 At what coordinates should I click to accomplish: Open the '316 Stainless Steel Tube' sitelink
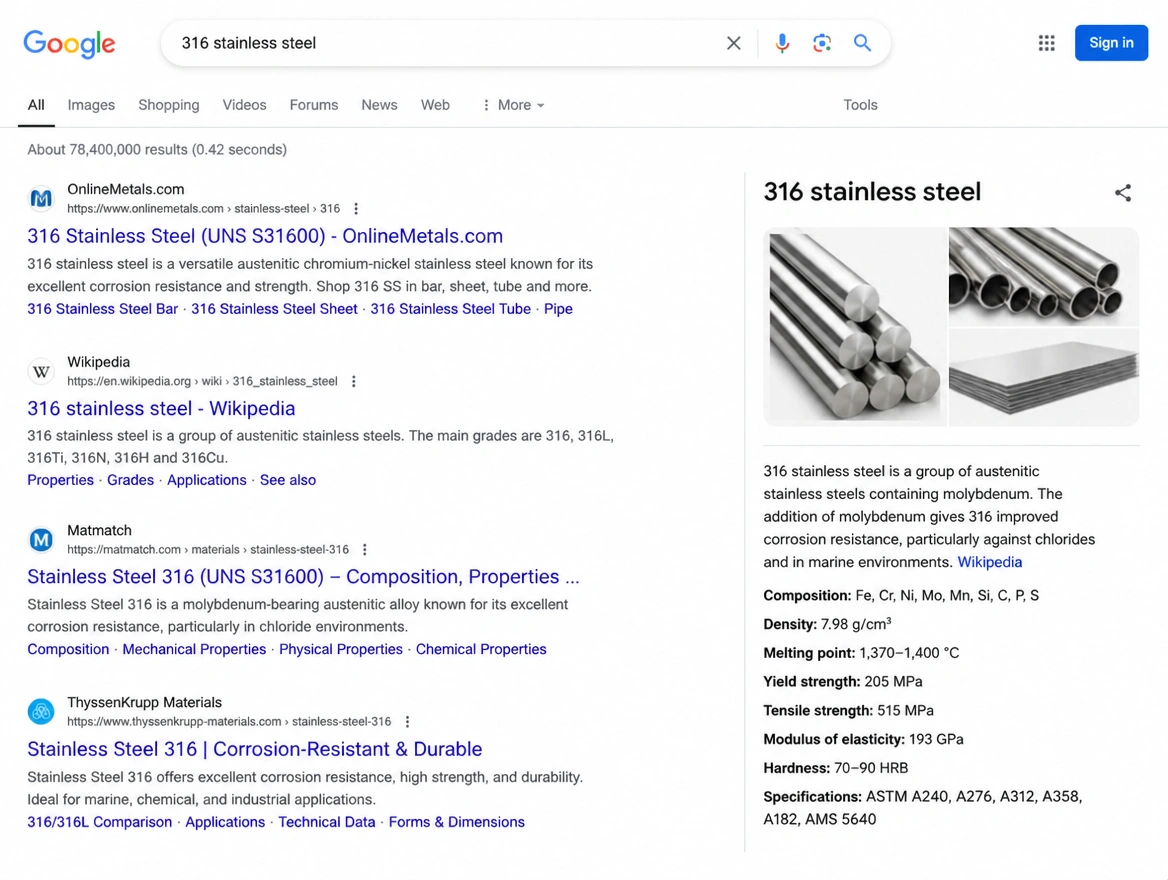(x=451, y=308)
